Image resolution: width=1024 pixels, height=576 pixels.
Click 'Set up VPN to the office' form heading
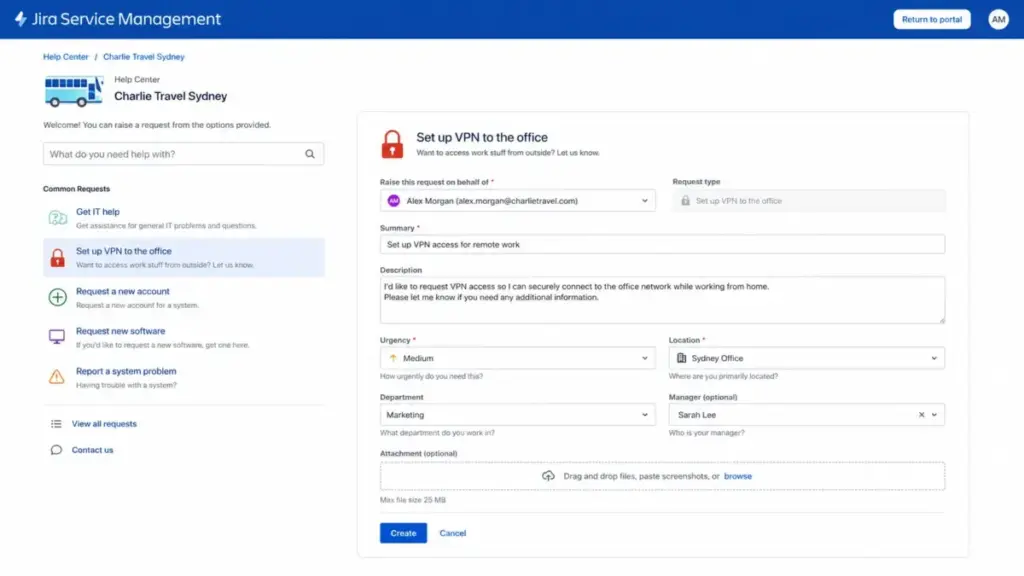[x=482, y=137]
